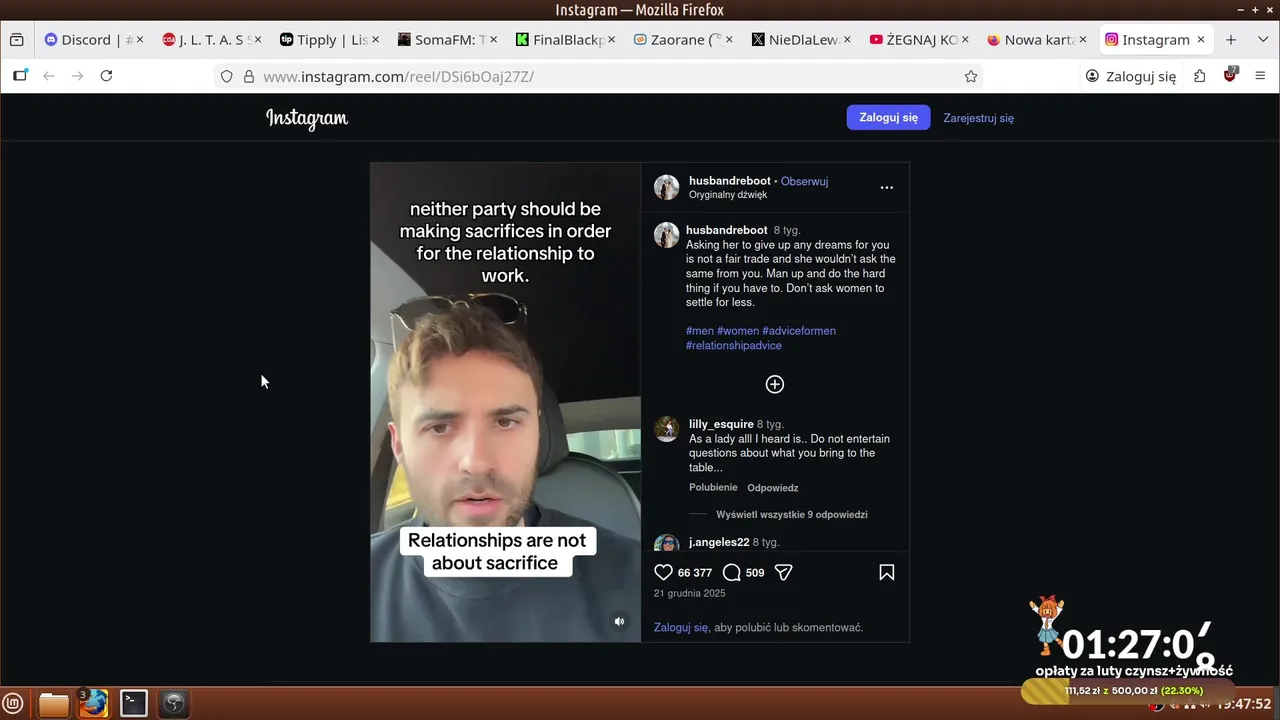1280x720 pixels.
Task: Open comments via speech bubble icon
Action: tap(732, 572)
